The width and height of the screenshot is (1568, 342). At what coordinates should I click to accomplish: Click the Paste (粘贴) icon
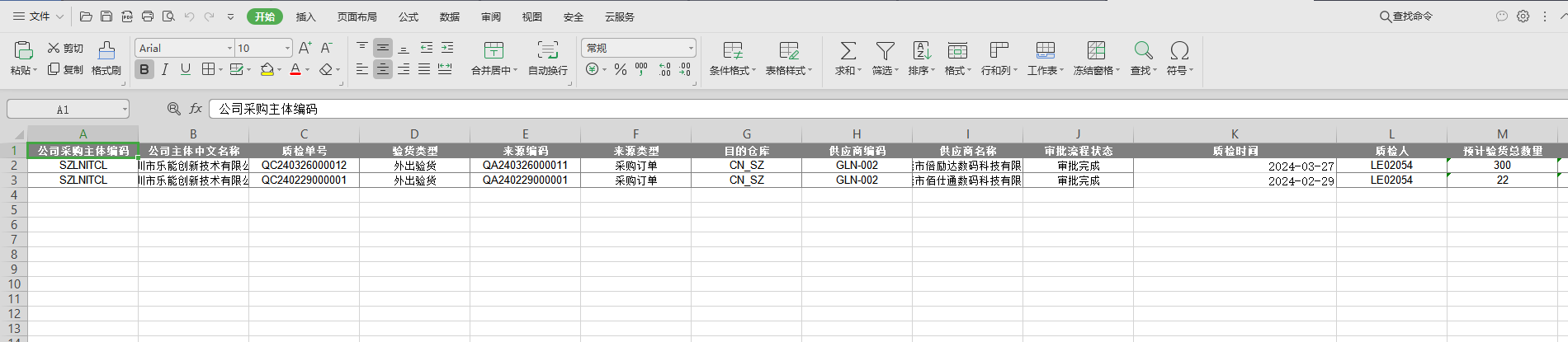(23, 49)
